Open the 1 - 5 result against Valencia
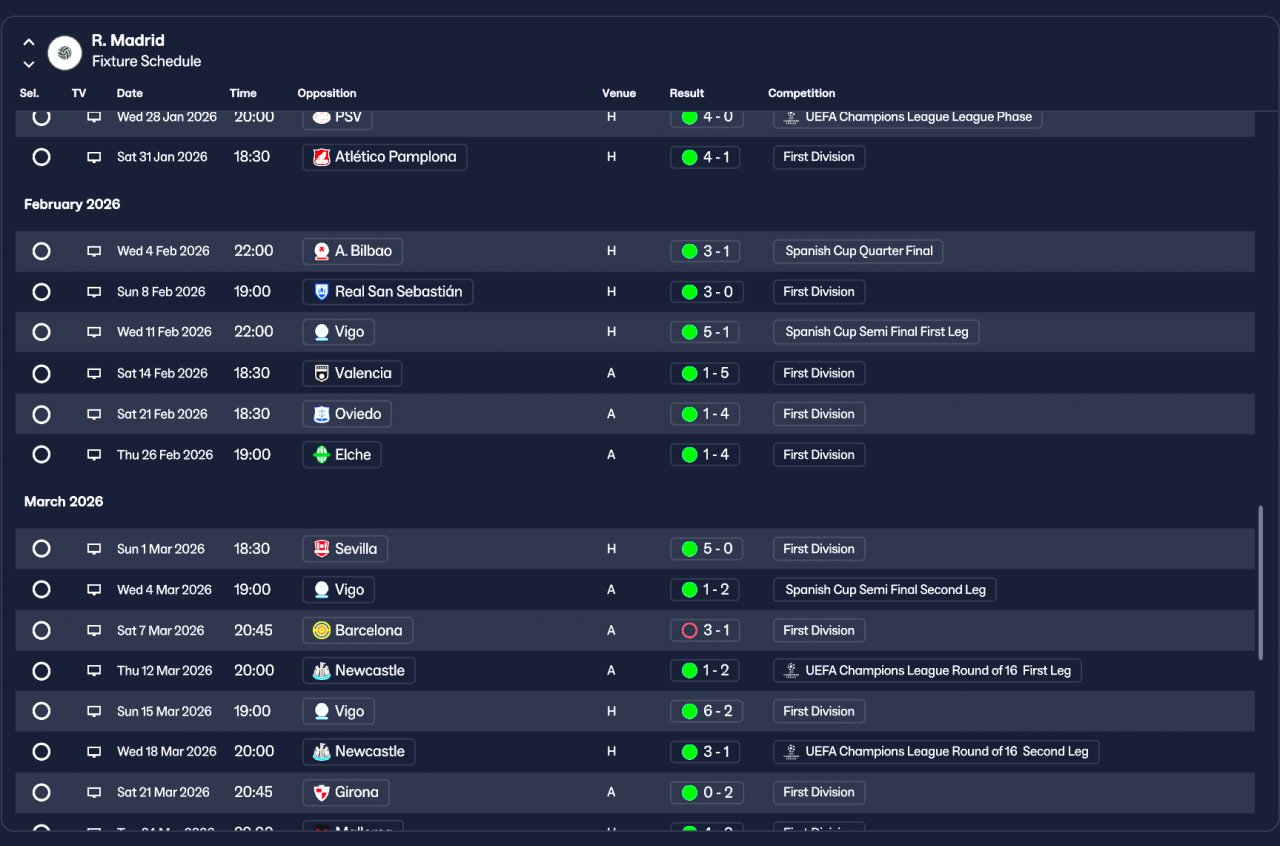This screenshot has height=846, width=1280. 705,373
